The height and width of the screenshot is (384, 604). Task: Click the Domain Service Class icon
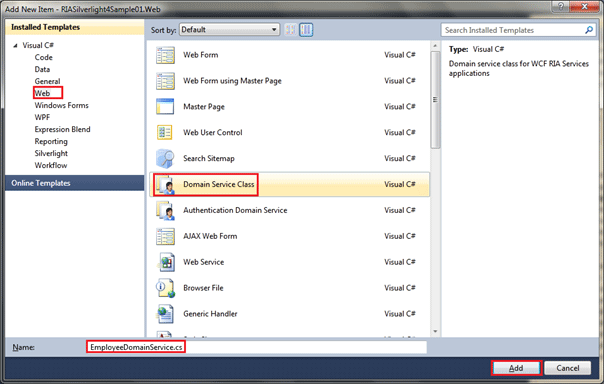(165, 184)
